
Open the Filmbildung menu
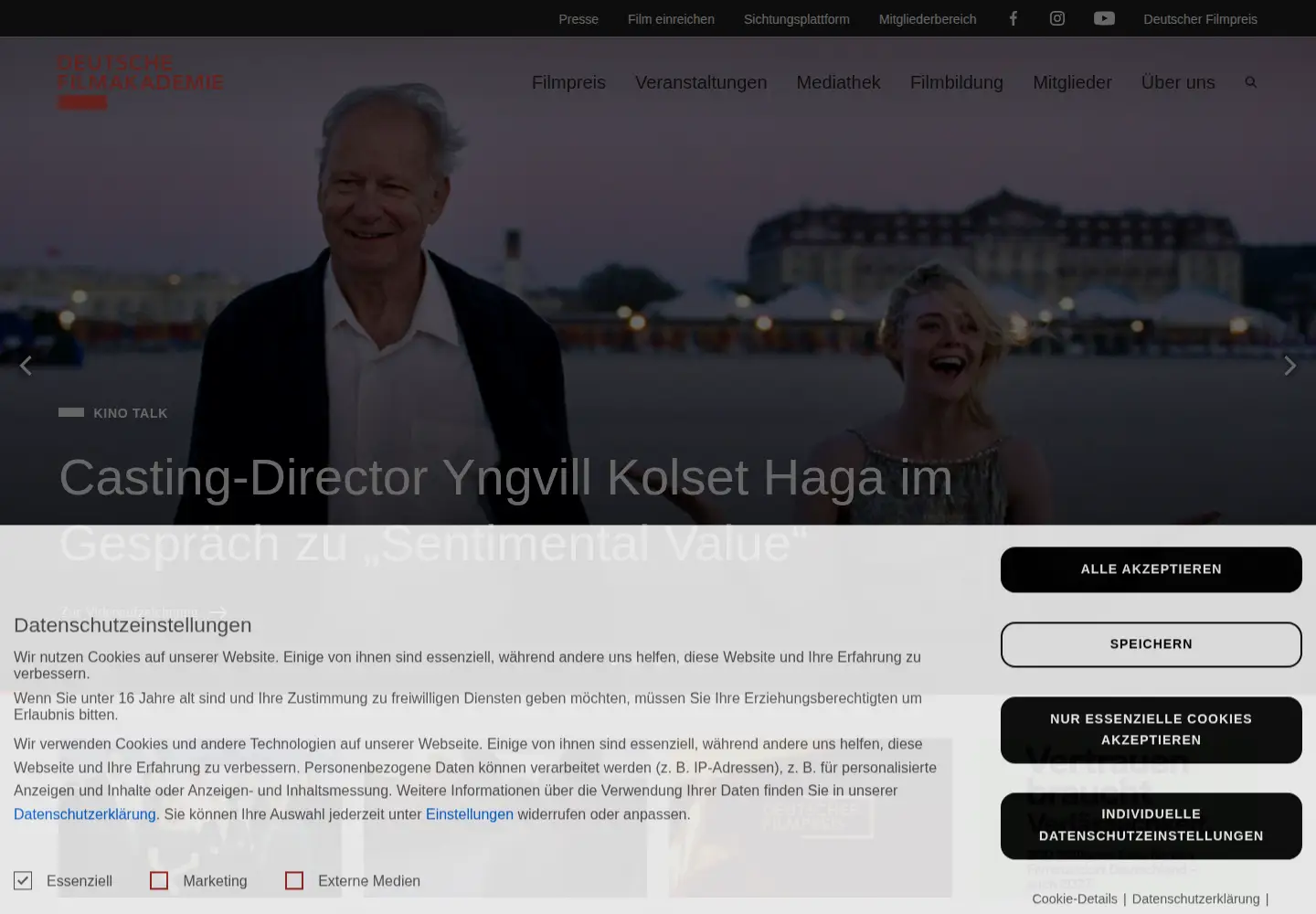[957, 82]
